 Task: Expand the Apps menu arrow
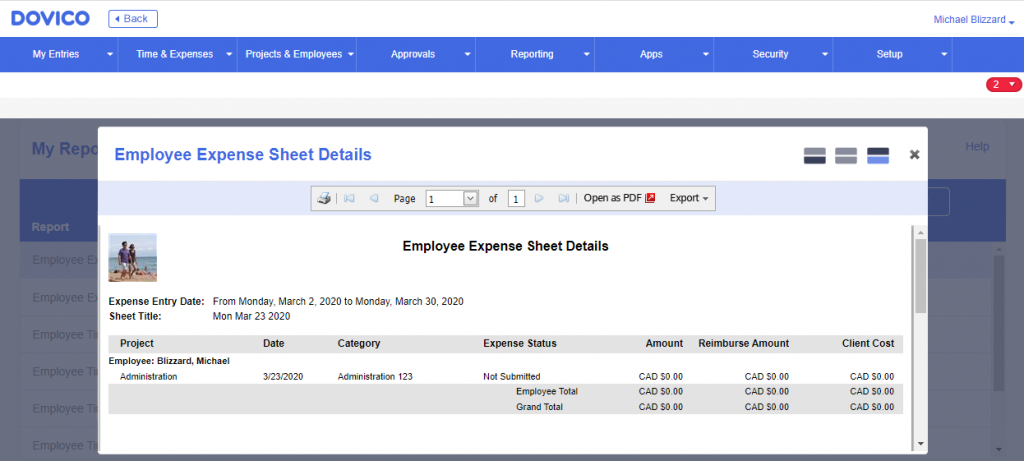tap(706, 55)
